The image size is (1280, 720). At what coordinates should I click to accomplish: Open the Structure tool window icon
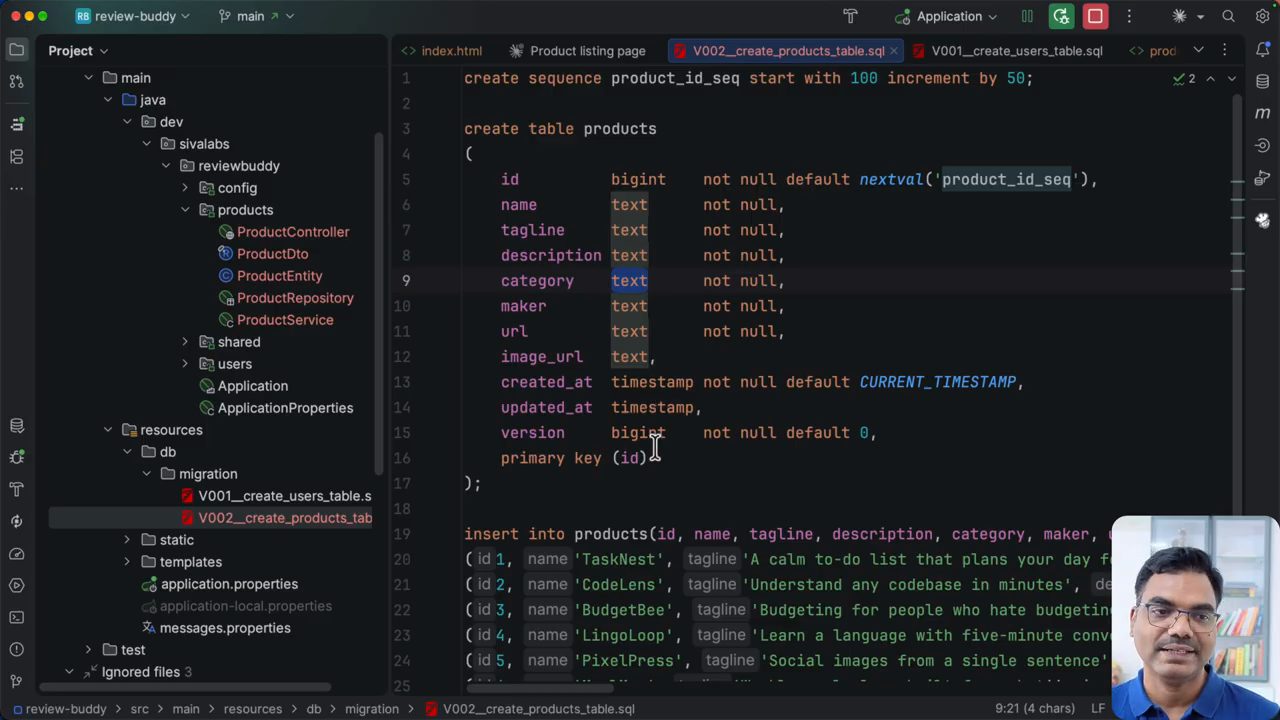16,156
